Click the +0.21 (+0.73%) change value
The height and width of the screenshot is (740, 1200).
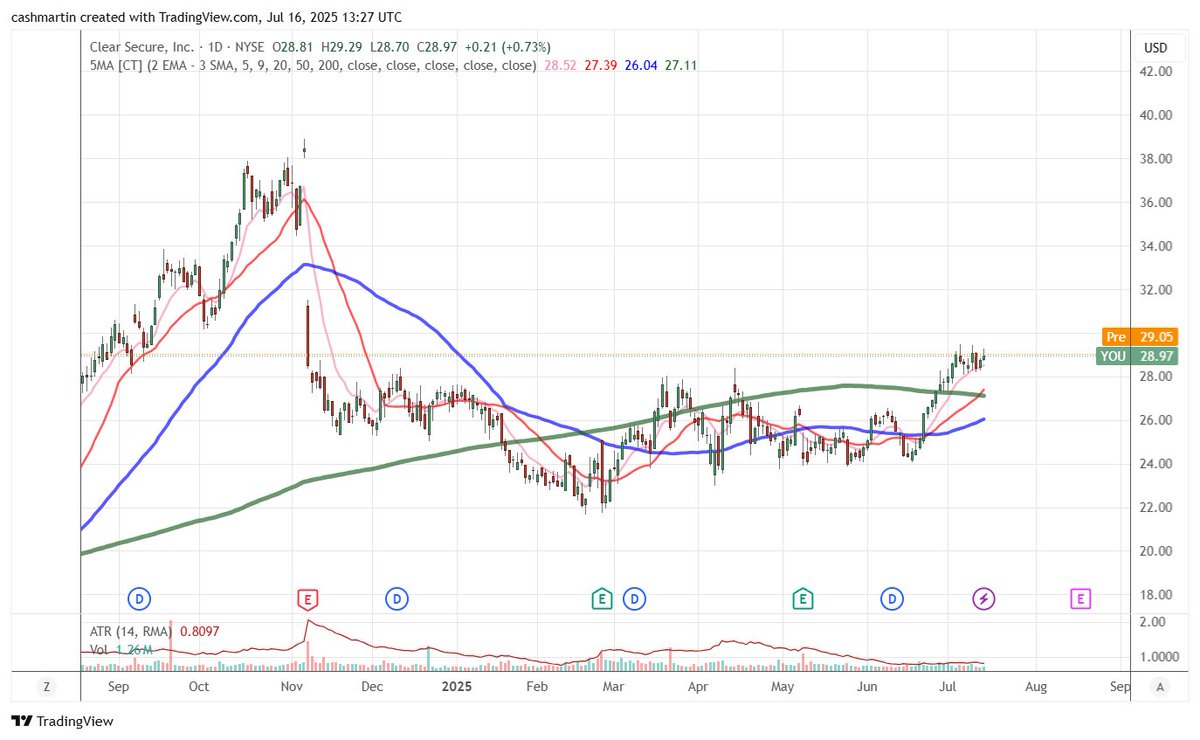coord(509,47)
